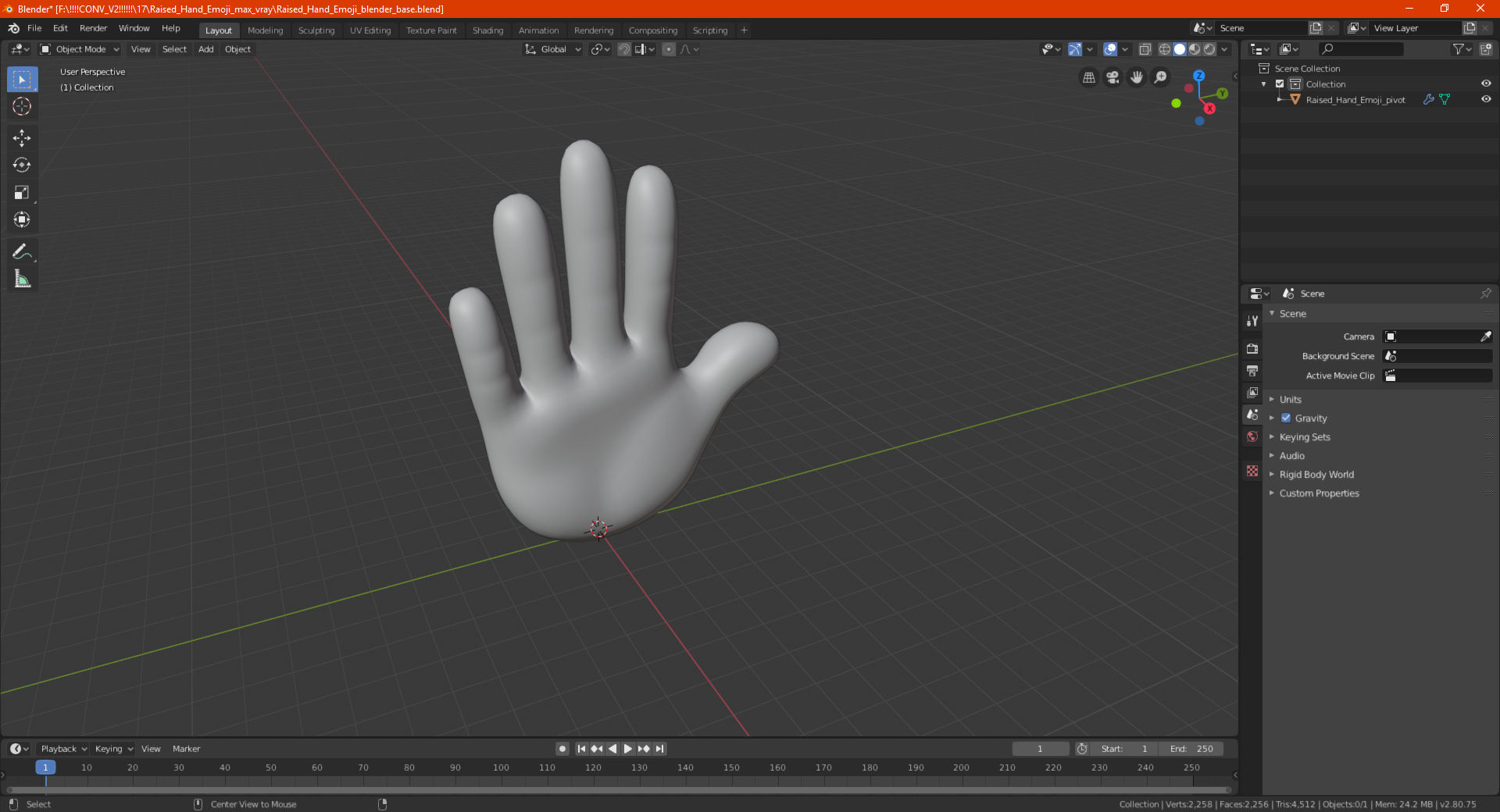Pick camera with the eyedropper icon
The width and height of the screenshot is (1500, 812).
[1485, 337]
